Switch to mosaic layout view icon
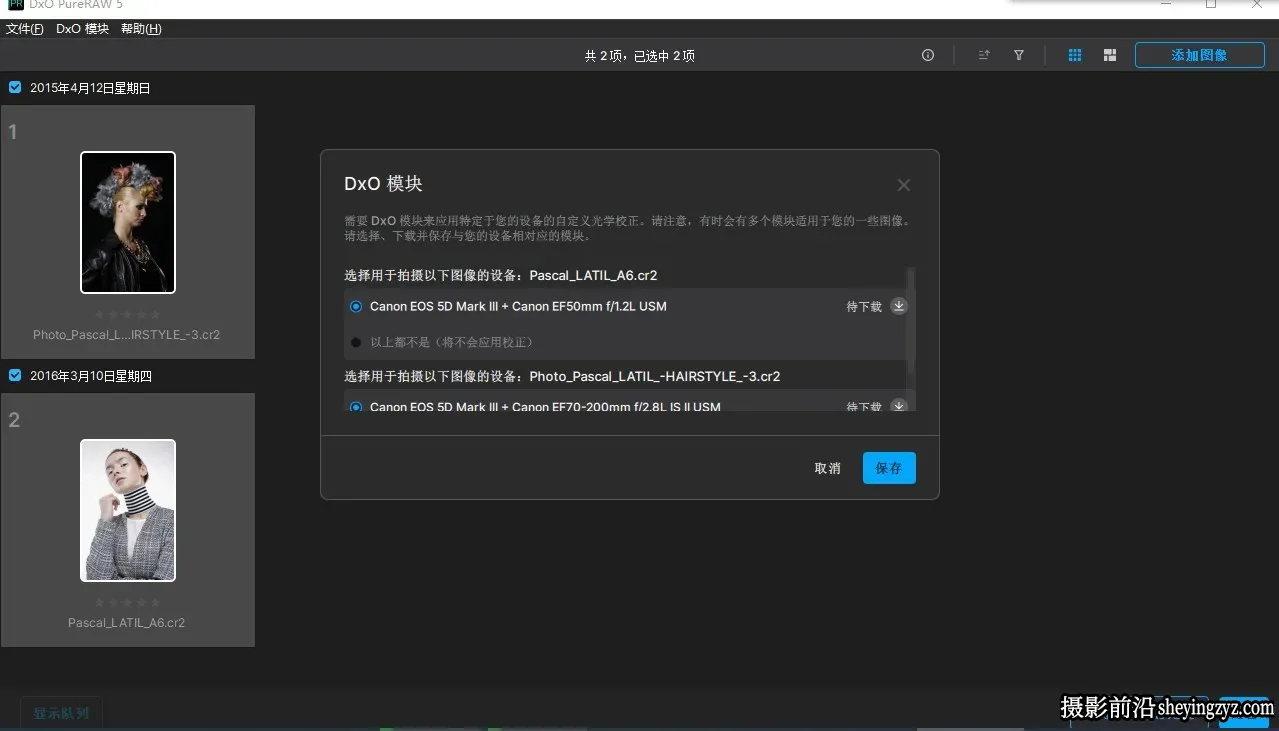 [1110, 56]
